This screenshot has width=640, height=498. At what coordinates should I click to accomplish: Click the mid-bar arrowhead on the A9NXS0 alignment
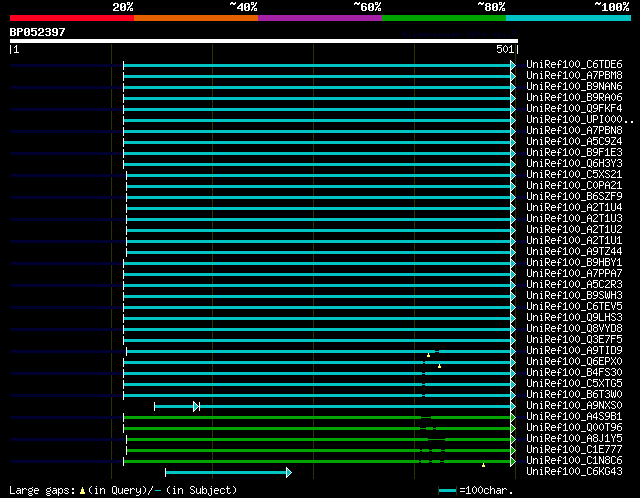click(x=196, y=407)
